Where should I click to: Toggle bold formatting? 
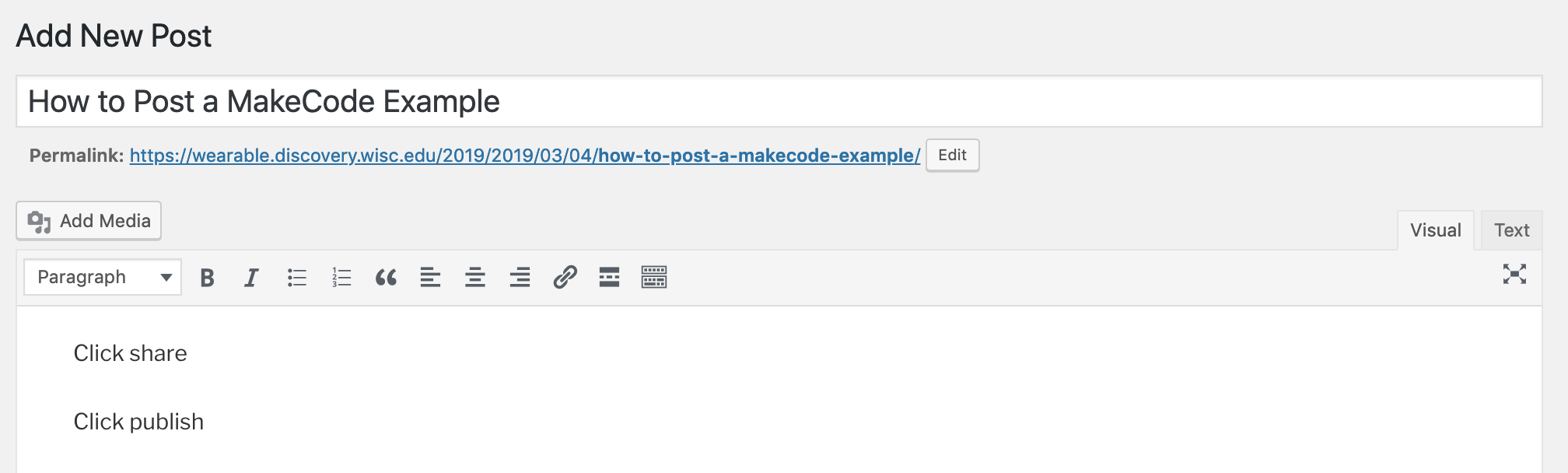206,277
